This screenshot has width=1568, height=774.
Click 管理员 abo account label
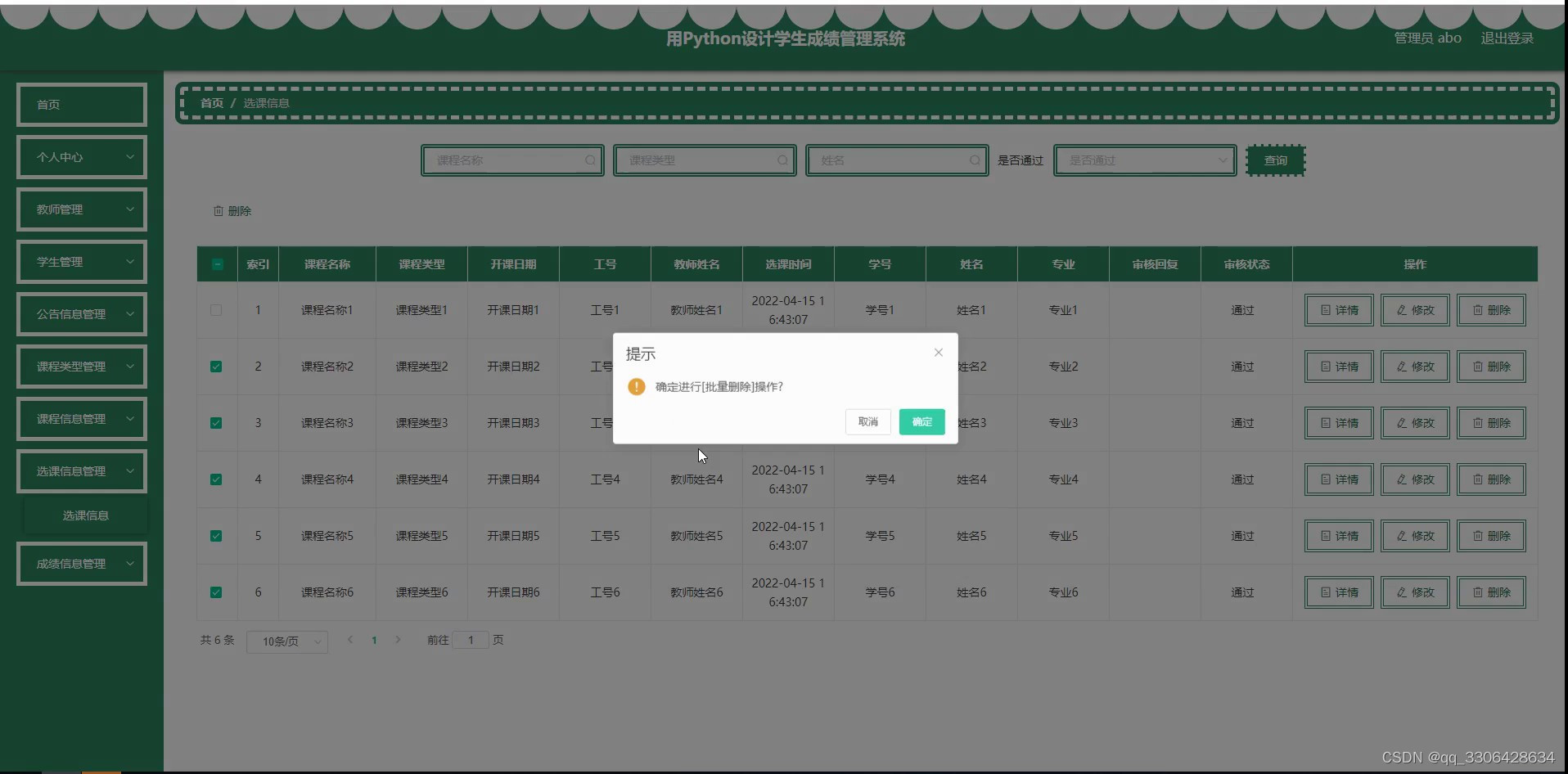point(1428,38)
